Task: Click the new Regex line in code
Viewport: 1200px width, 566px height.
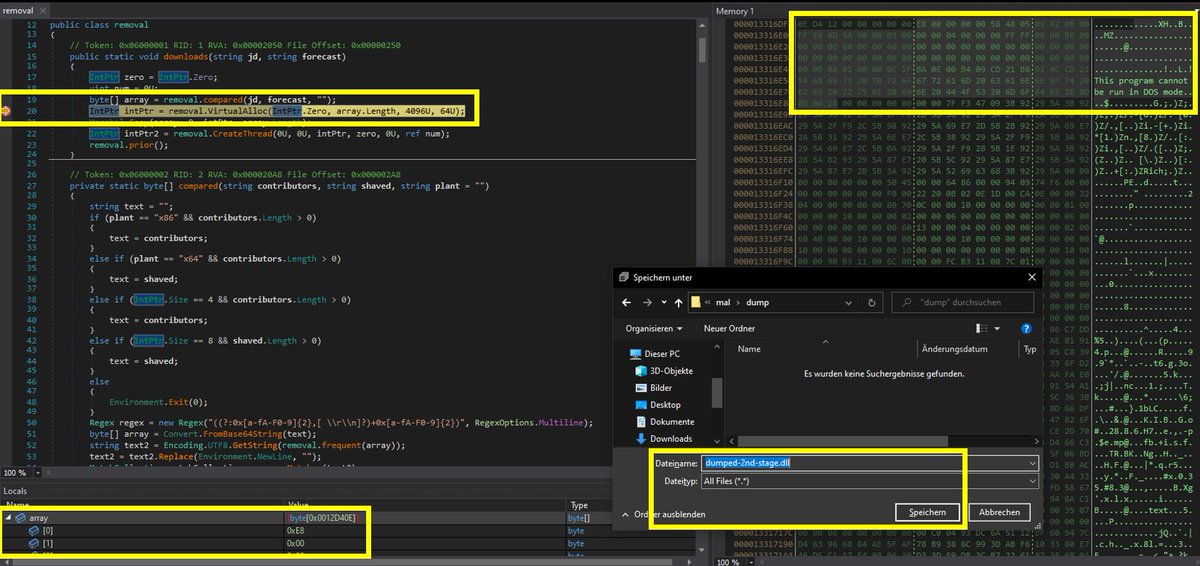Action: coord(341,423)
